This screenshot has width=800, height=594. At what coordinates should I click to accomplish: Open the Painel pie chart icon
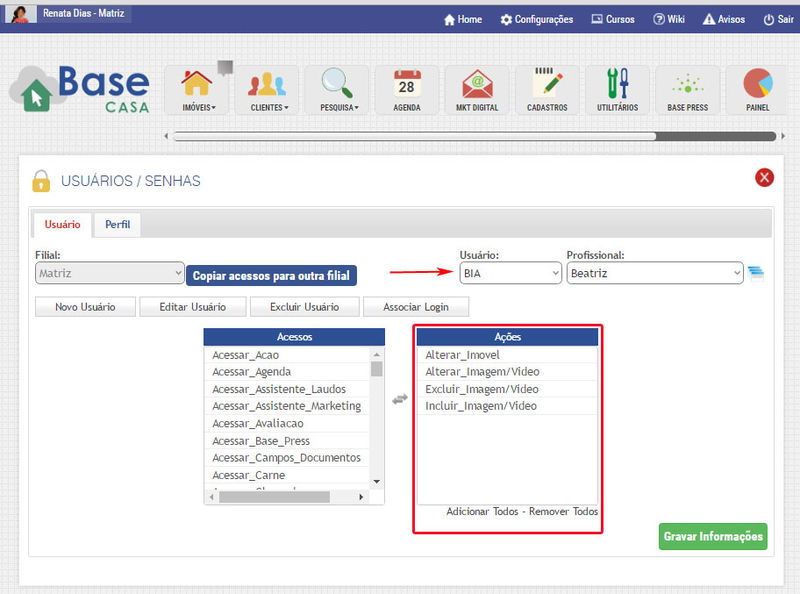[757, 88]
